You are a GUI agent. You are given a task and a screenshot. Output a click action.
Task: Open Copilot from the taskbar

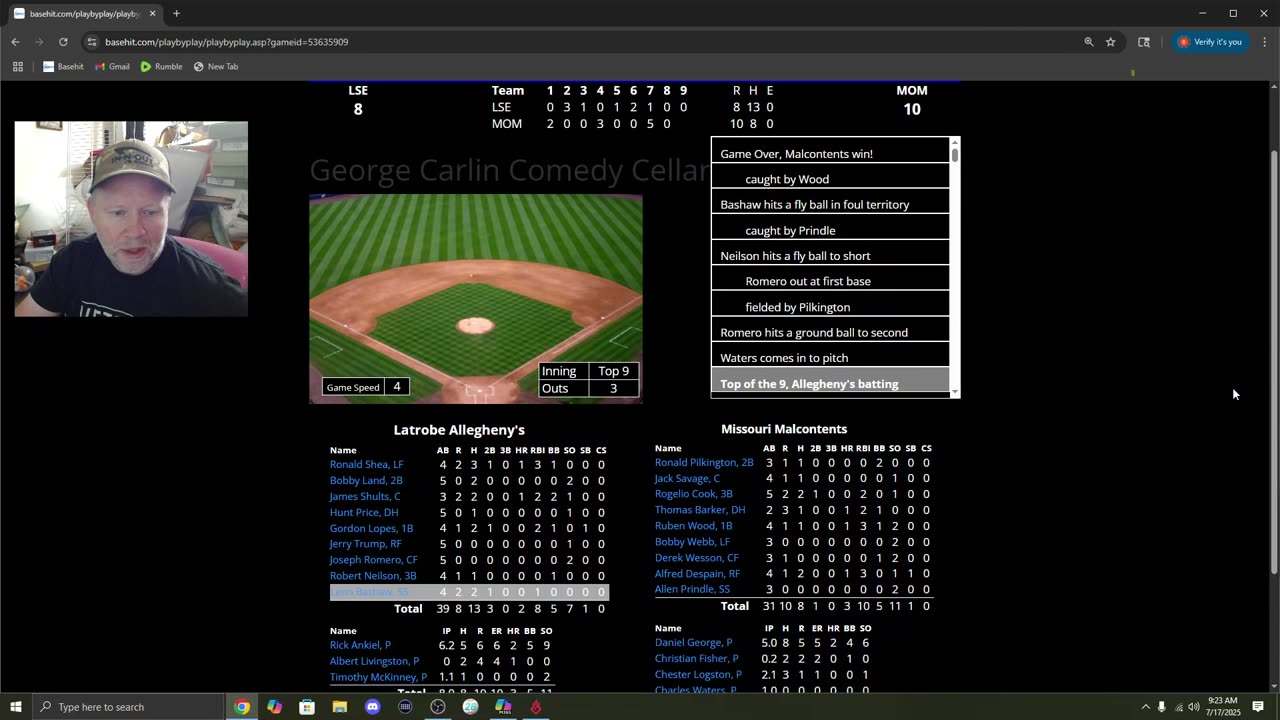tap(274, 707)
